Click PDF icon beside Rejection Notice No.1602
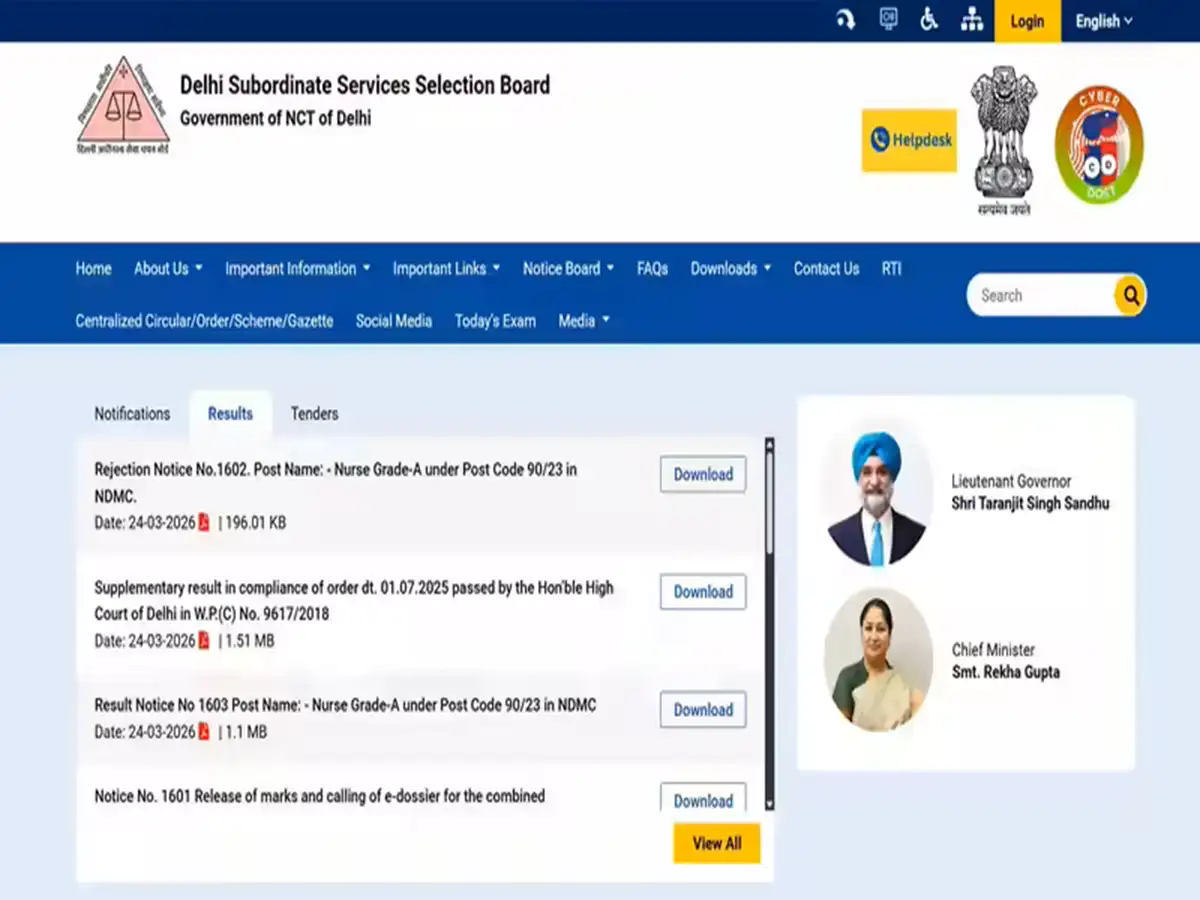The width and height of the screenshot is (1200, 900). (x=204, y=522)
